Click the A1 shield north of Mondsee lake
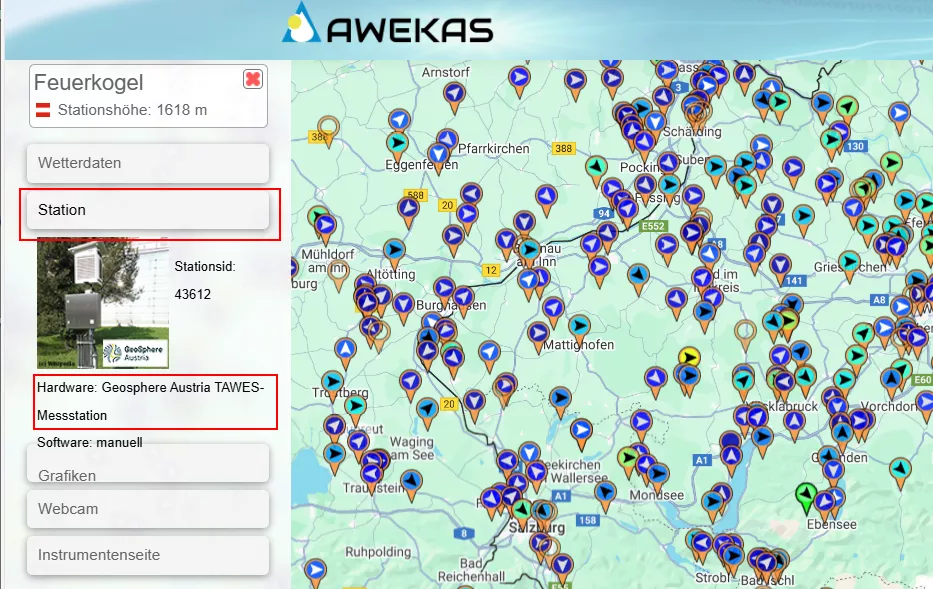Screen dimensions: 933x589 [x=702, y=460]
